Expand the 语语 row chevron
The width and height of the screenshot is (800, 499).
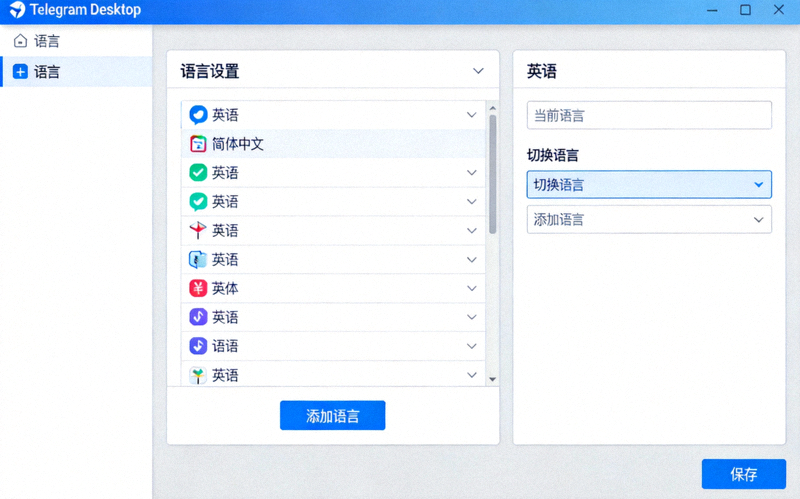click(x=471, y=346)
